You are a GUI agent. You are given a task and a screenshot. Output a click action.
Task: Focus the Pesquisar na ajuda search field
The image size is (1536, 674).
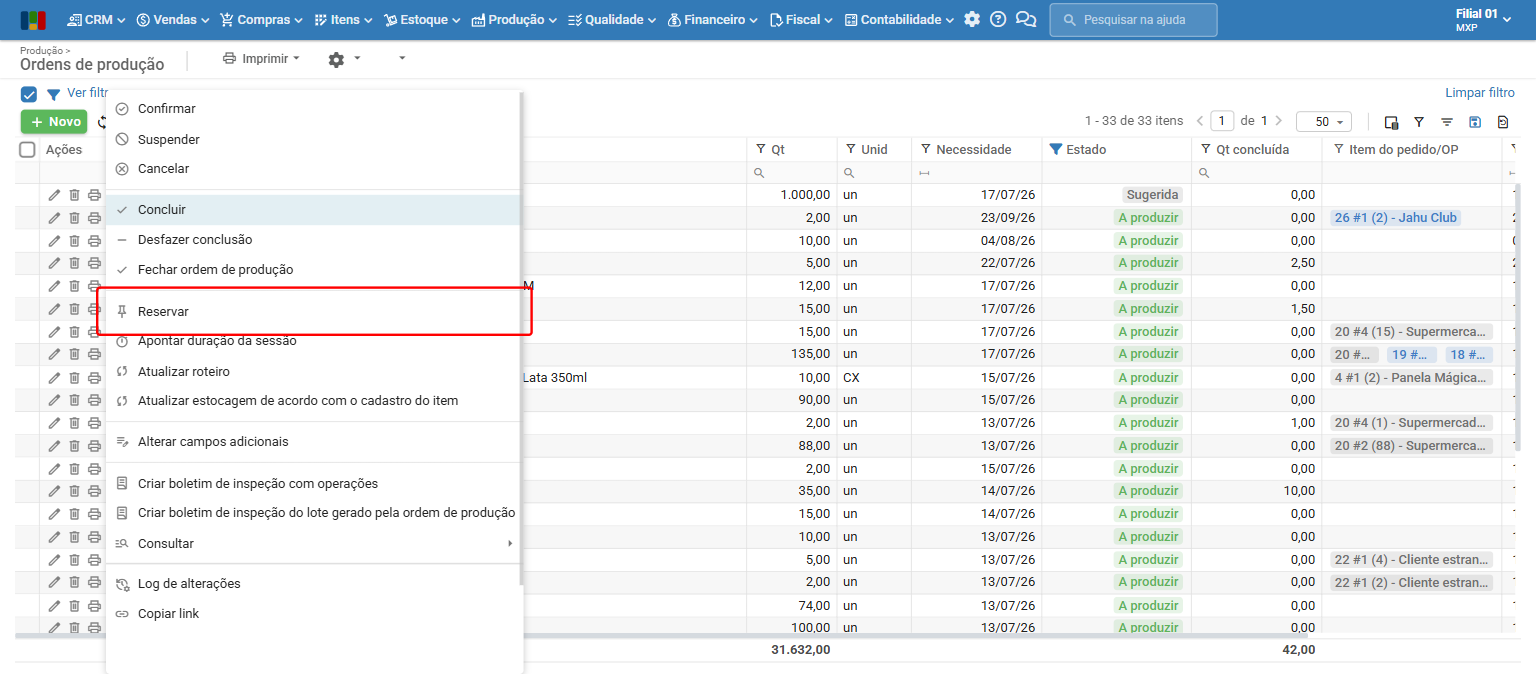pyautogui.click(x=1133, y=20)
